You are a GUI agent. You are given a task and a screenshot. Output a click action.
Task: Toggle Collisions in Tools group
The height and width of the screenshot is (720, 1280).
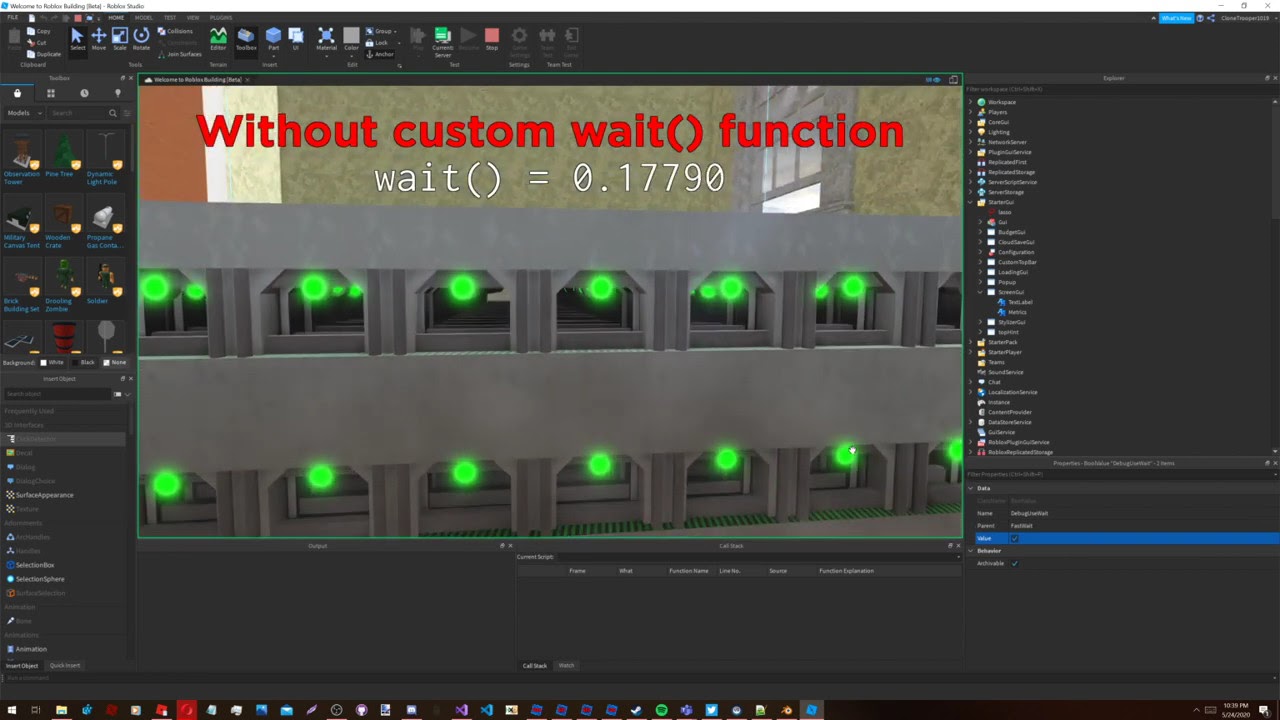[x=175, y=31]
